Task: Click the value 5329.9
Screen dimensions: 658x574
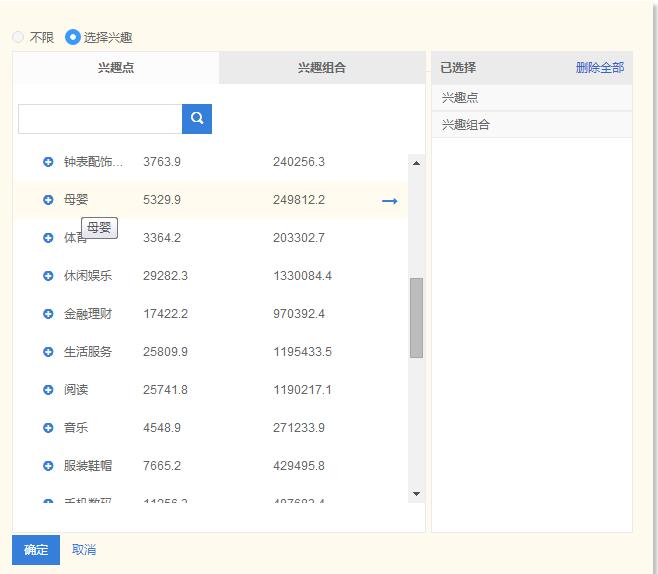Action: (162, 200)
